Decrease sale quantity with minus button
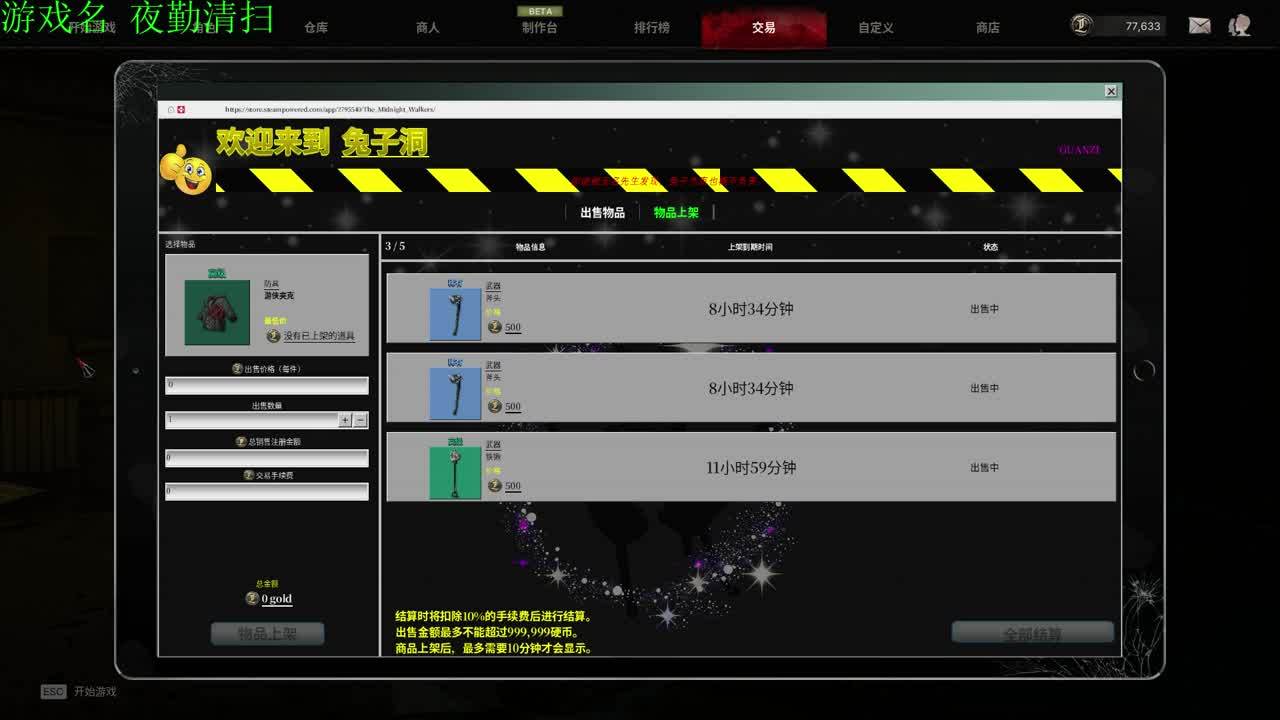This screenshot has height=720, width=1280. (361, 421)
